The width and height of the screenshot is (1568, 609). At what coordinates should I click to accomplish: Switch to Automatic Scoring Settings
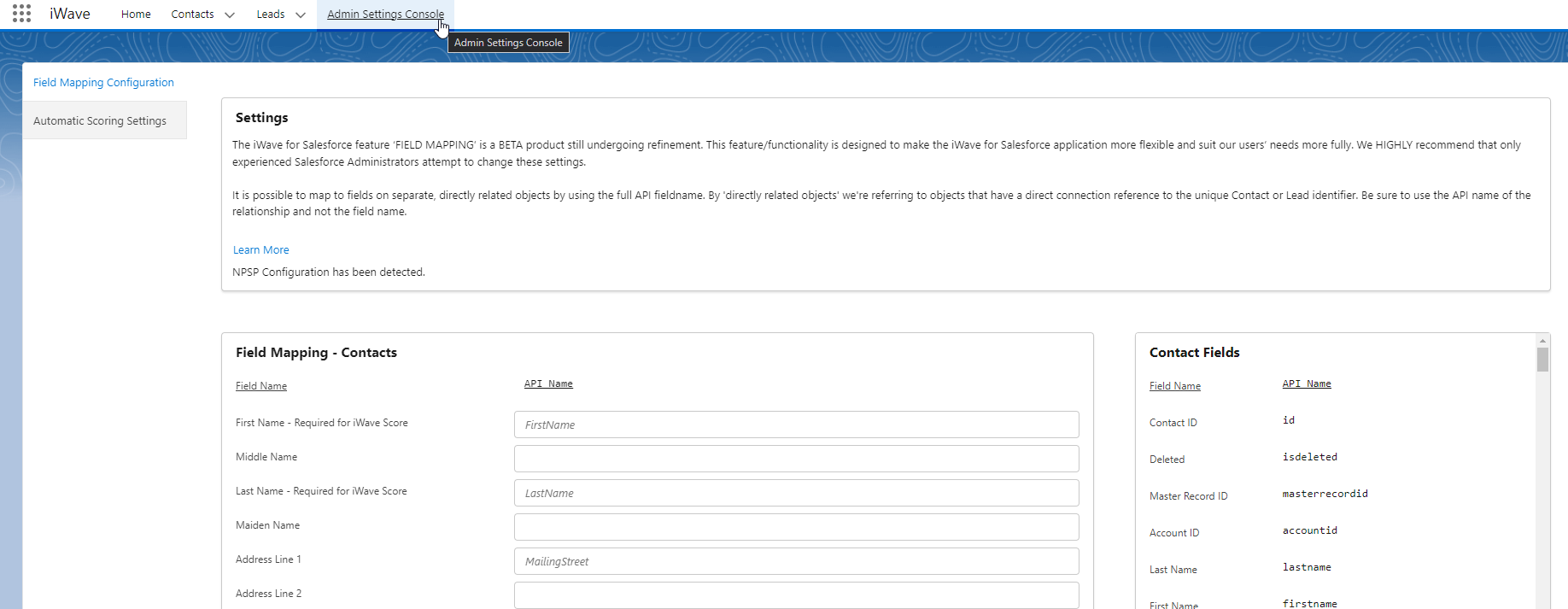tap(100, 121)
